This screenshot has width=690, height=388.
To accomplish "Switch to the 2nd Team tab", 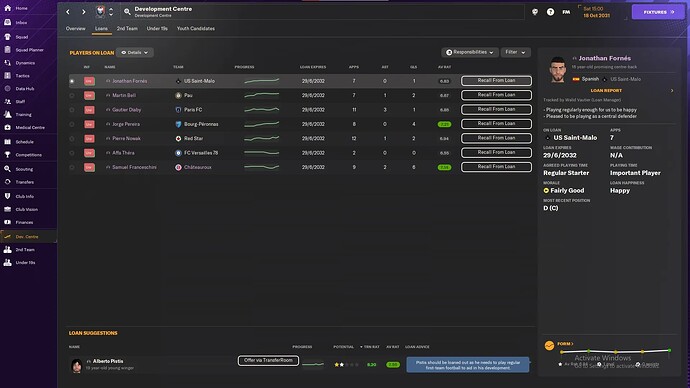I will coord(127,29).
